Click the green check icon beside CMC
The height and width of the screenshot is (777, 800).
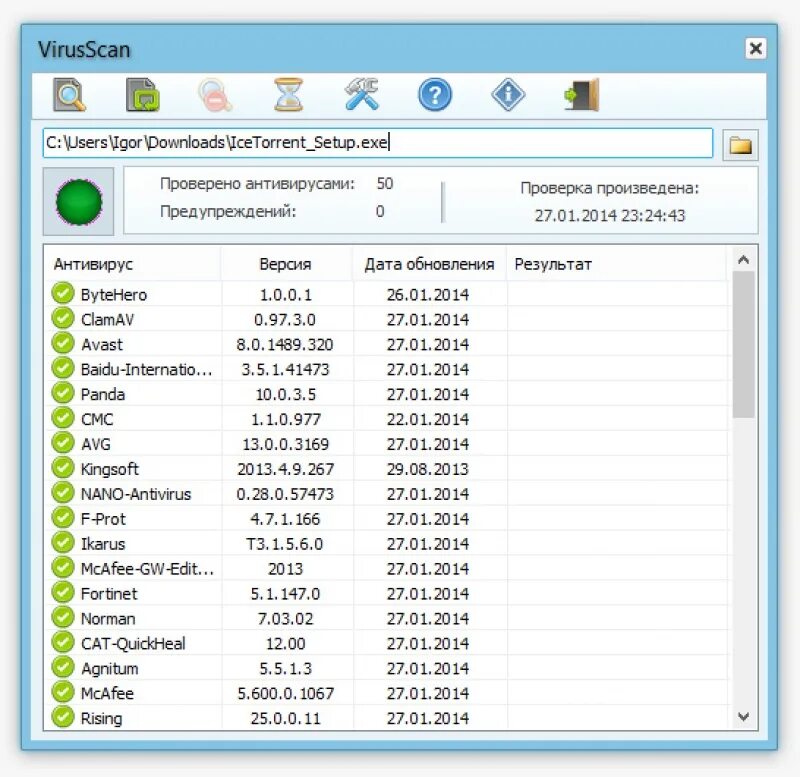coord(63,418)
